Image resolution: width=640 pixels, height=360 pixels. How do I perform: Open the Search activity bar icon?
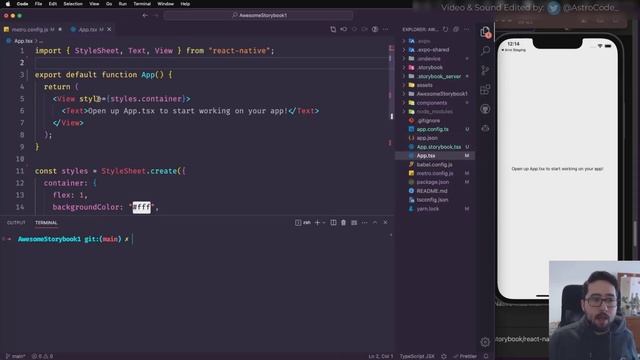485,51
